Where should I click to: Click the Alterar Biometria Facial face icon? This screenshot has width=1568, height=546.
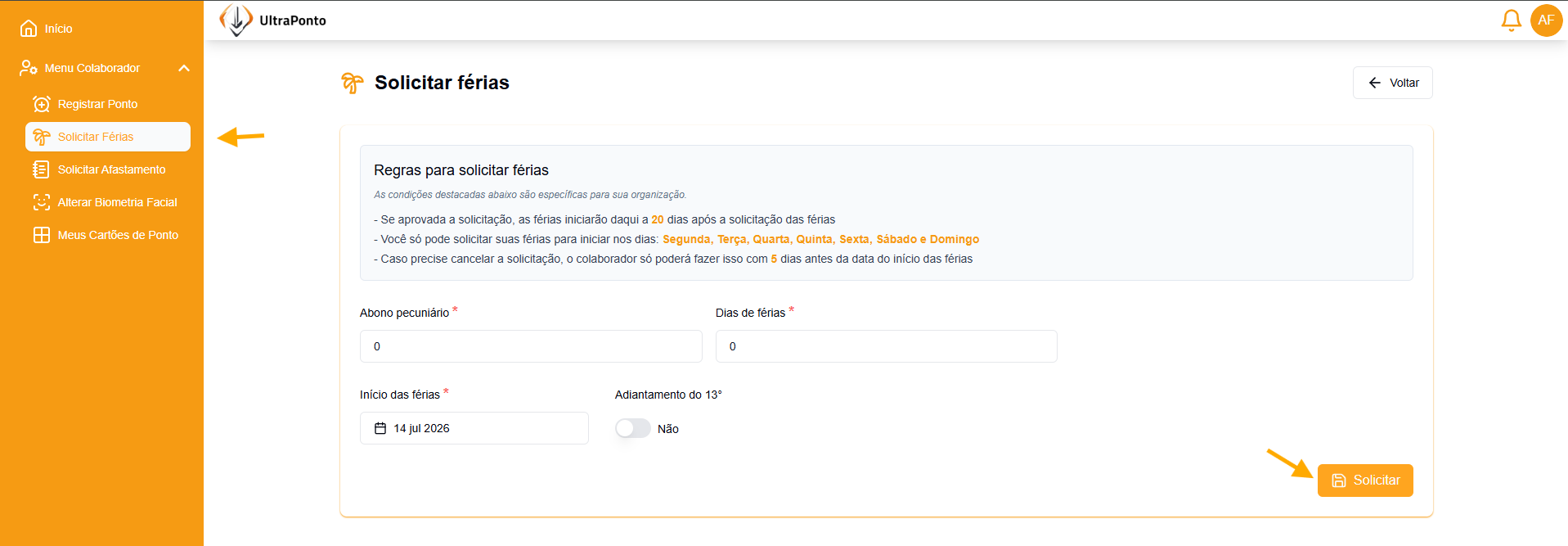click(x=42, y=202)
